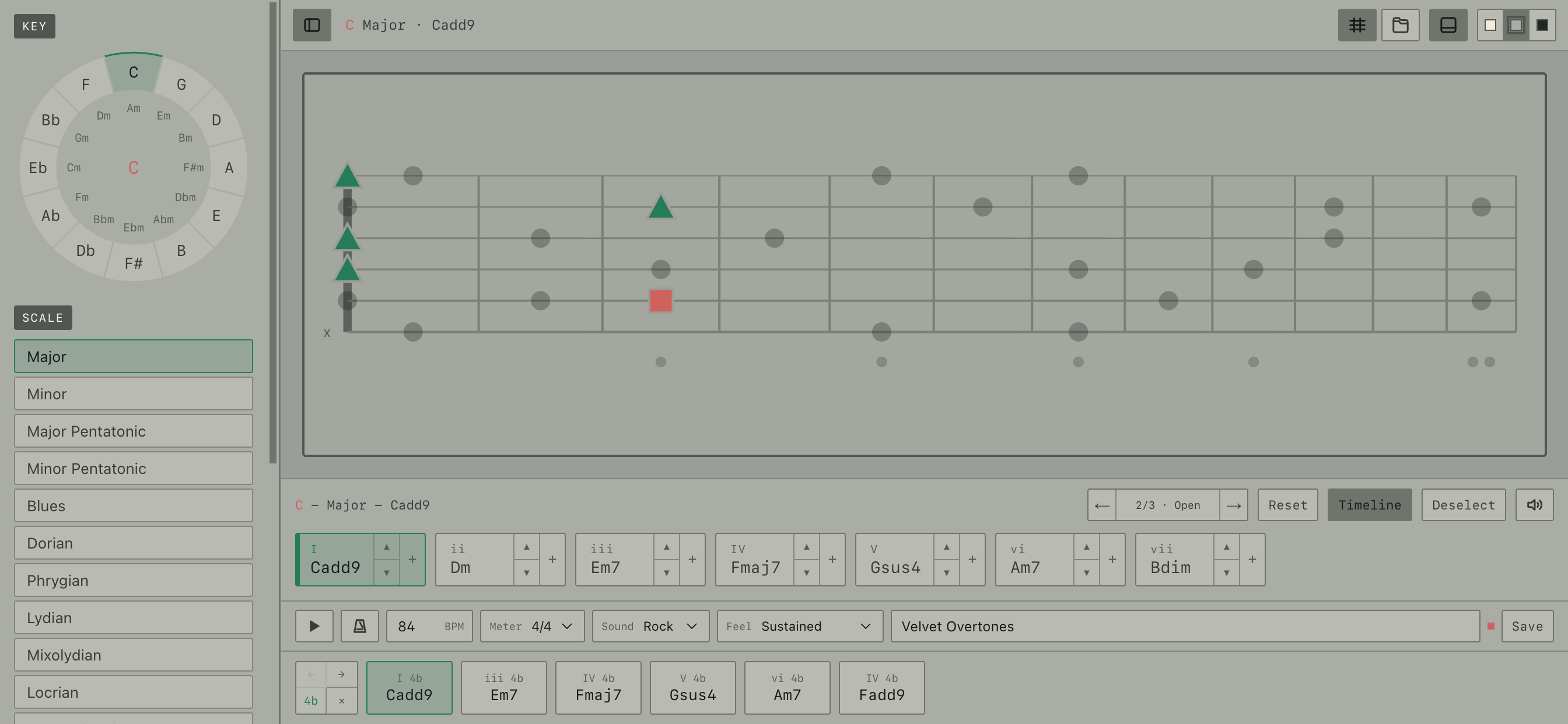Edit the Velvet Overtones name field
This screenshot has width=1568, height=724.
pos(1185,626)
